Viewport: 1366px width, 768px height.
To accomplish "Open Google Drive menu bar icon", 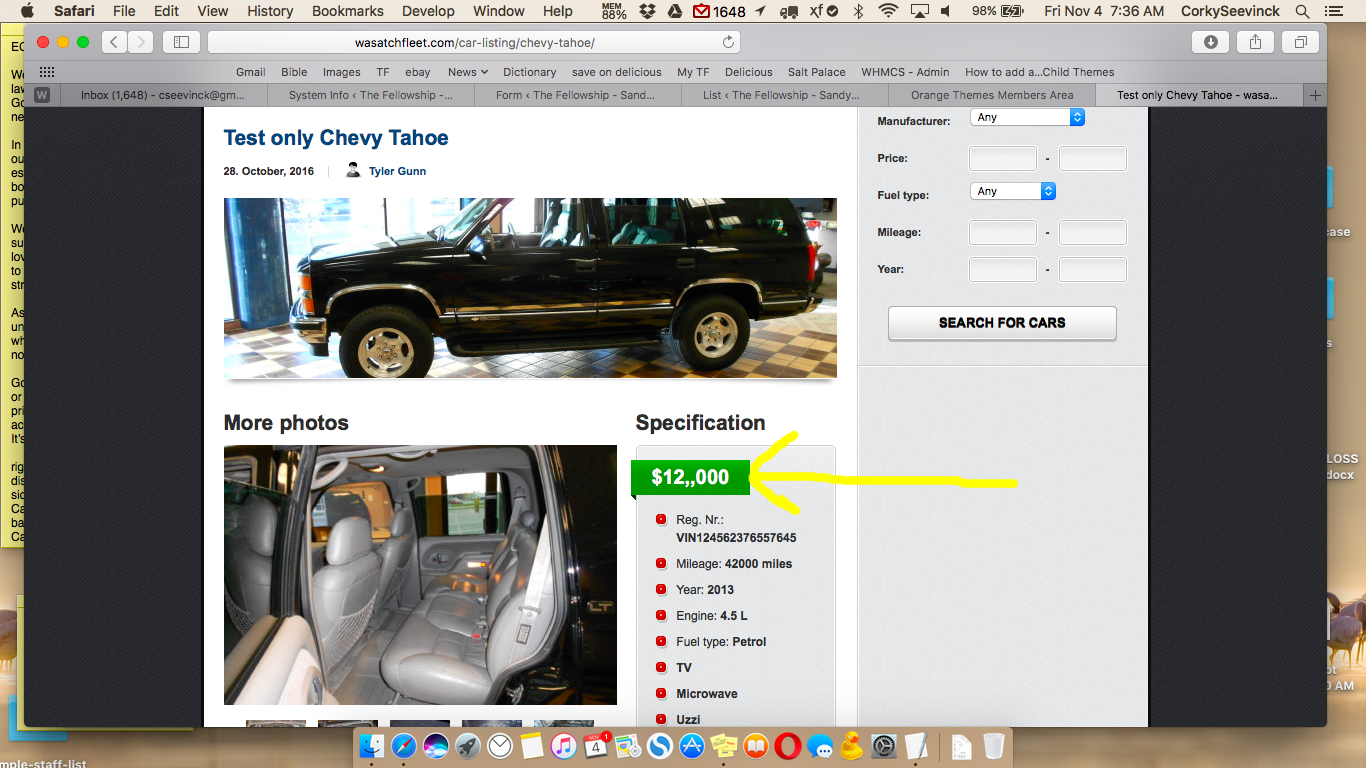I will click(675, 11).
